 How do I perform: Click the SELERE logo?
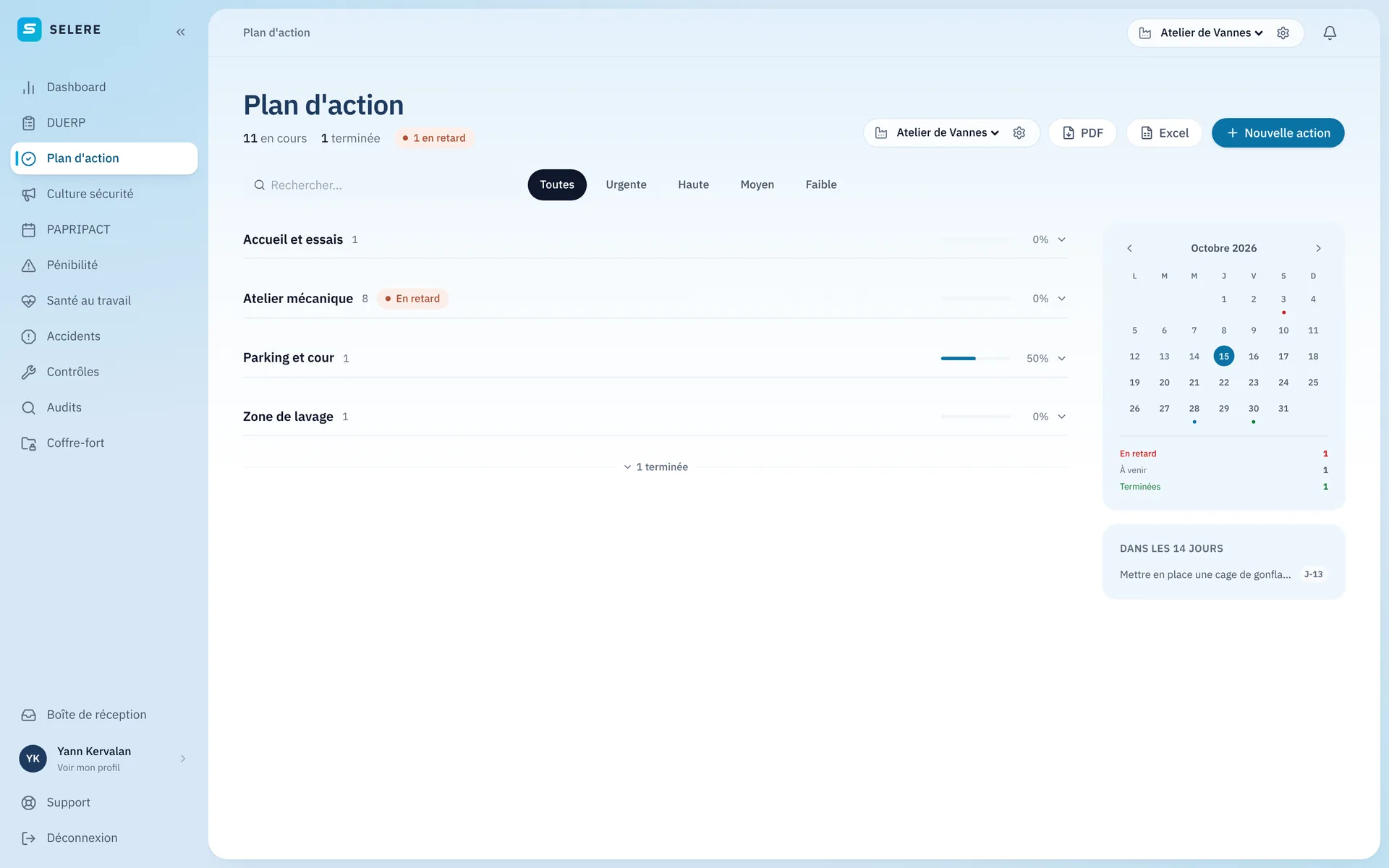pos(59,30)
